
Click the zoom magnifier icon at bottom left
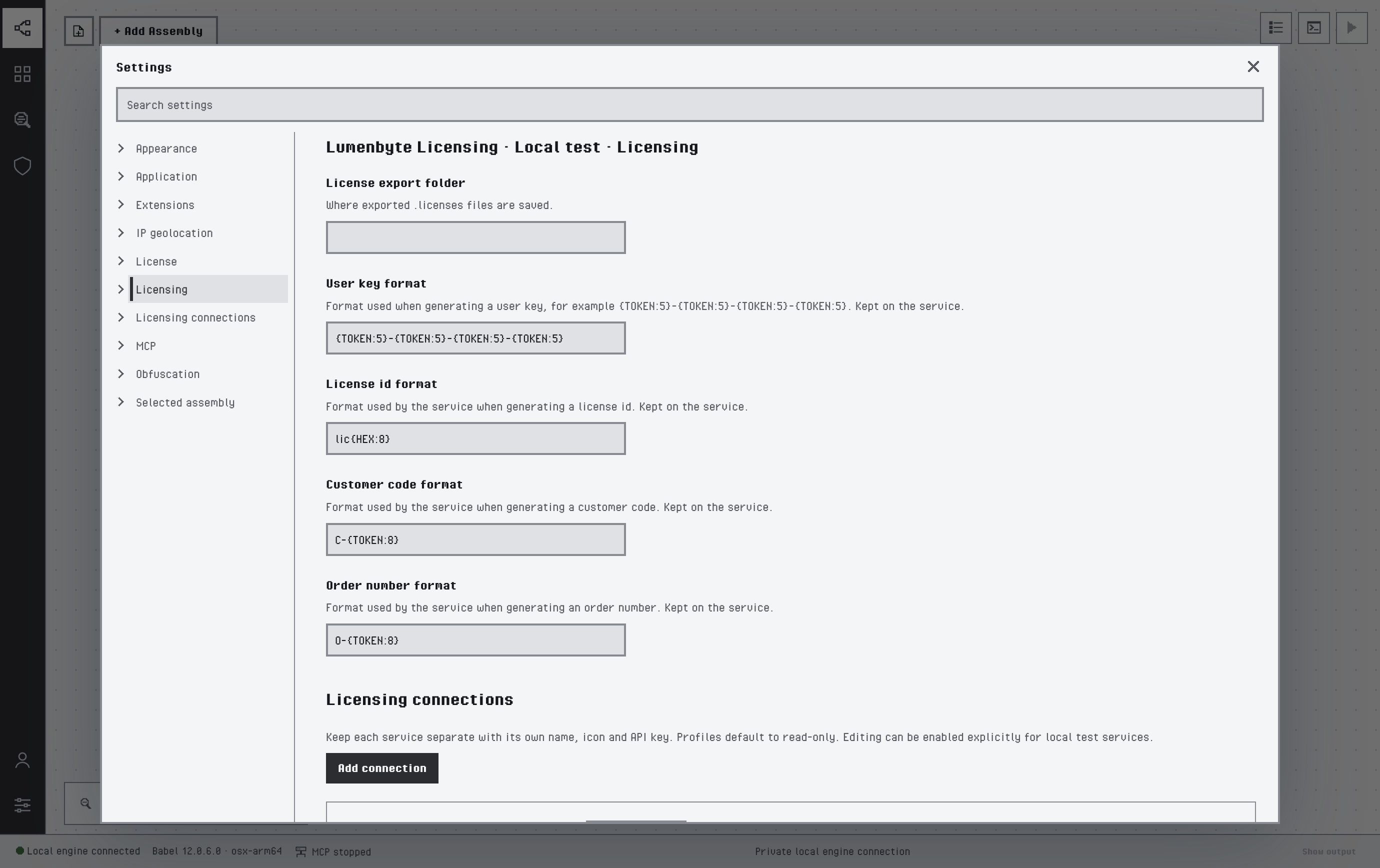(85, 803)
